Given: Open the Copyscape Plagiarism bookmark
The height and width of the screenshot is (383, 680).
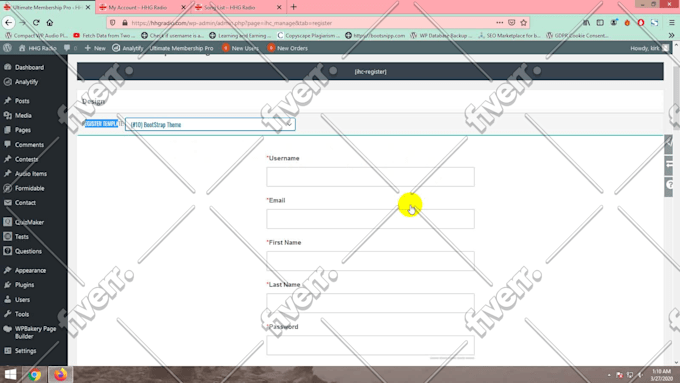Looking at the screenshot, I should 308,36.
